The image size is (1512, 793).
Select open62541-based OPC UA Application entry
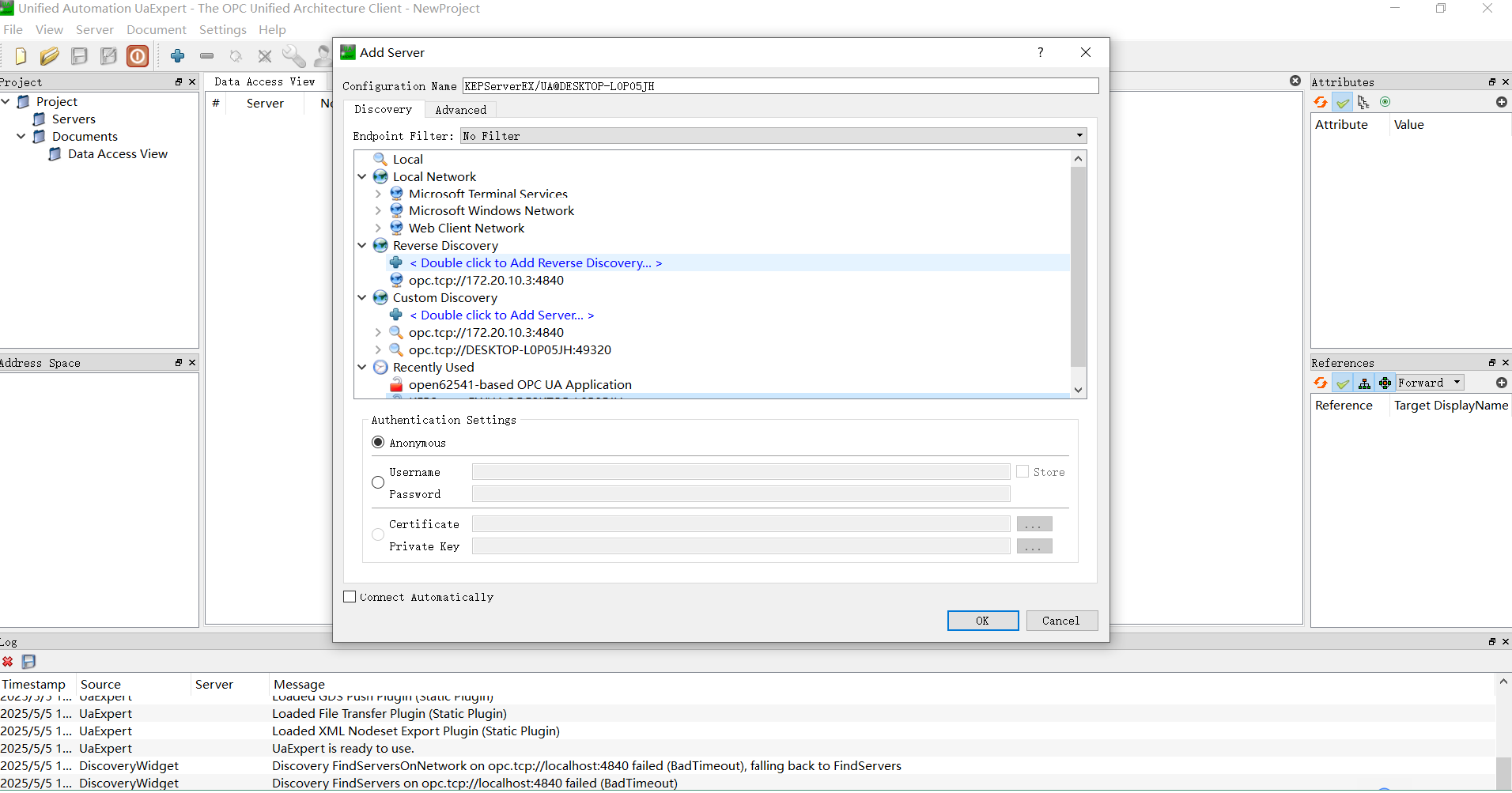520,385
